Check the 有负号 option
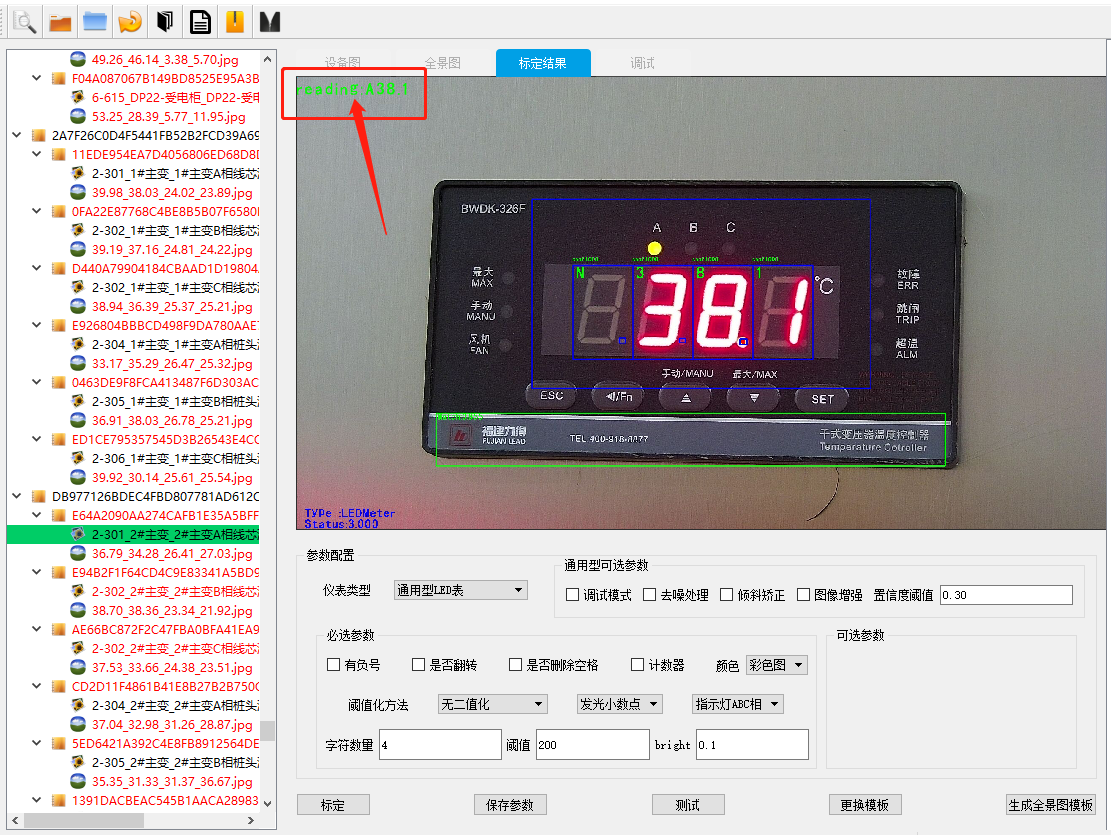The width and height of the screenshot is (1111, 835). [x=334, y=665]
